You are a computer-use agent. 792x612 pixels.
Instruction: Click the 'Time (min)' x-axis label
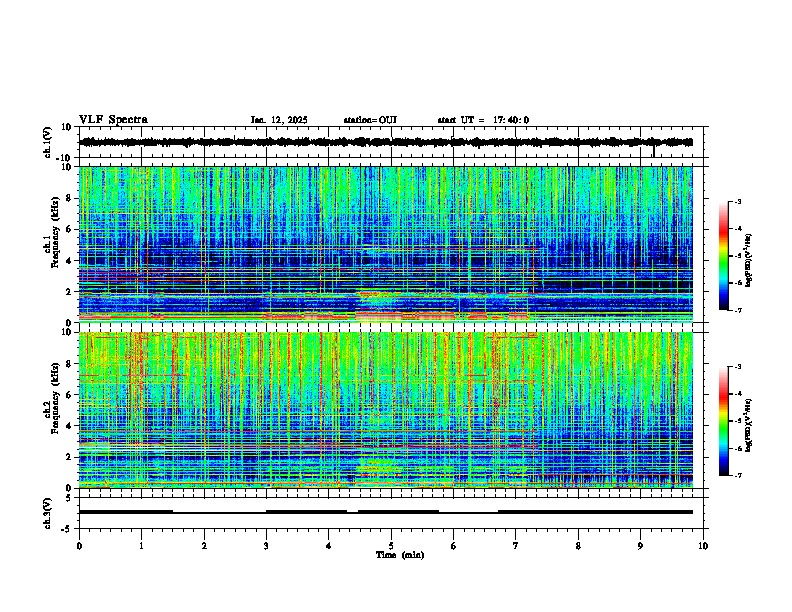pyautogui.click(x=400, y=555)
